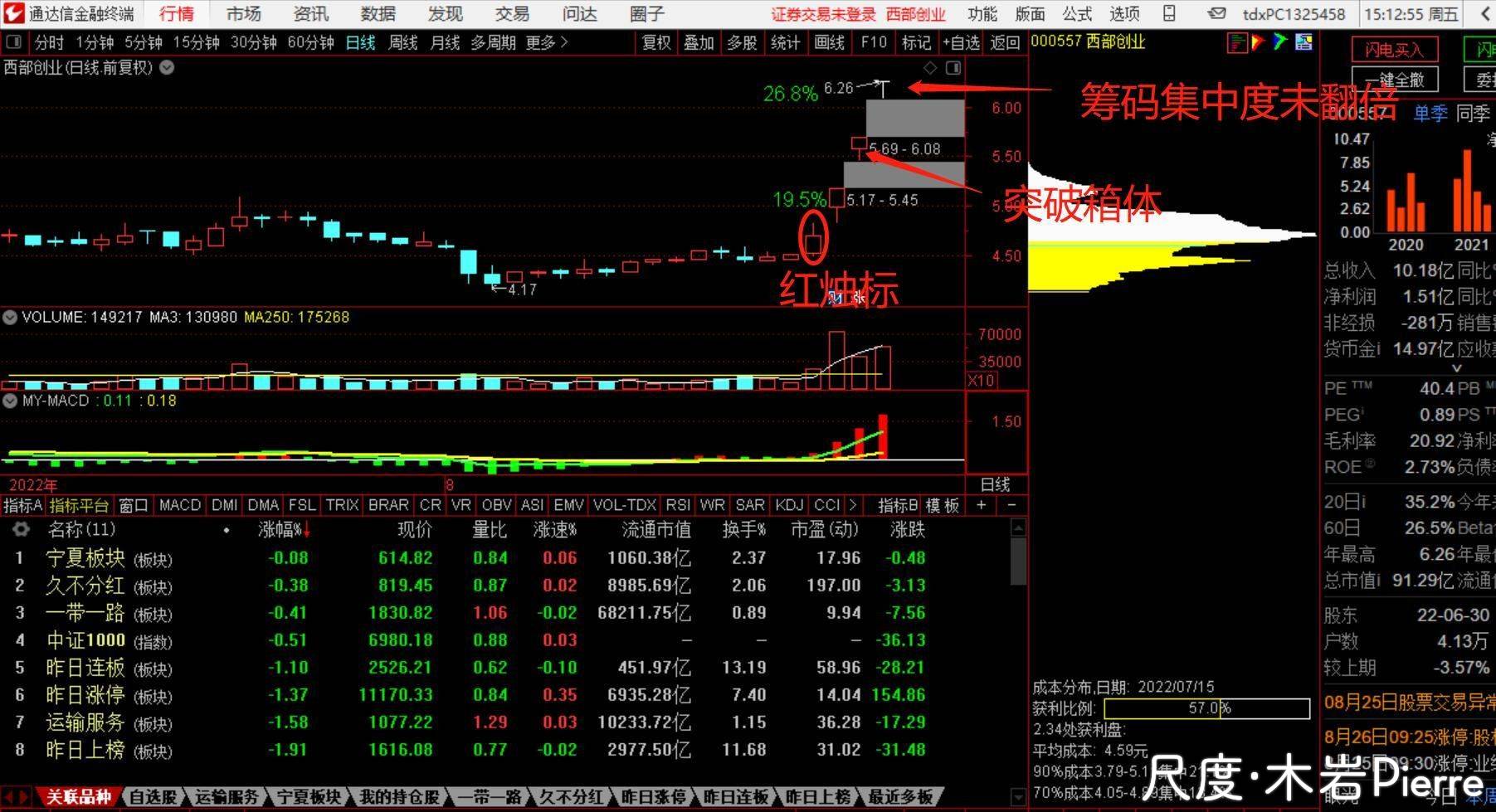The width and height of the screenshot is (1496, 812).
Task: Click the 获利比例 57.0% progress bar
Action: point(1206,708)
